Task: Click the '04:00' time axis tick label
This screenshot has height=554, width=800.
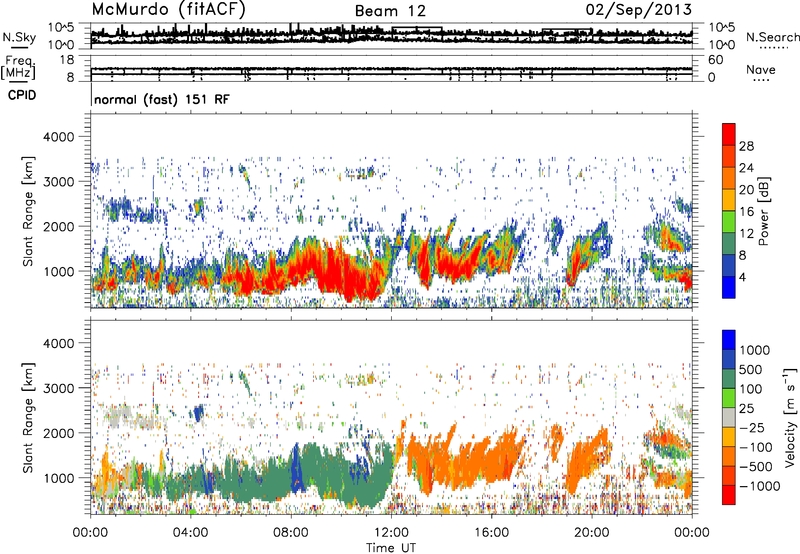Action: click(x=190, y=533)
